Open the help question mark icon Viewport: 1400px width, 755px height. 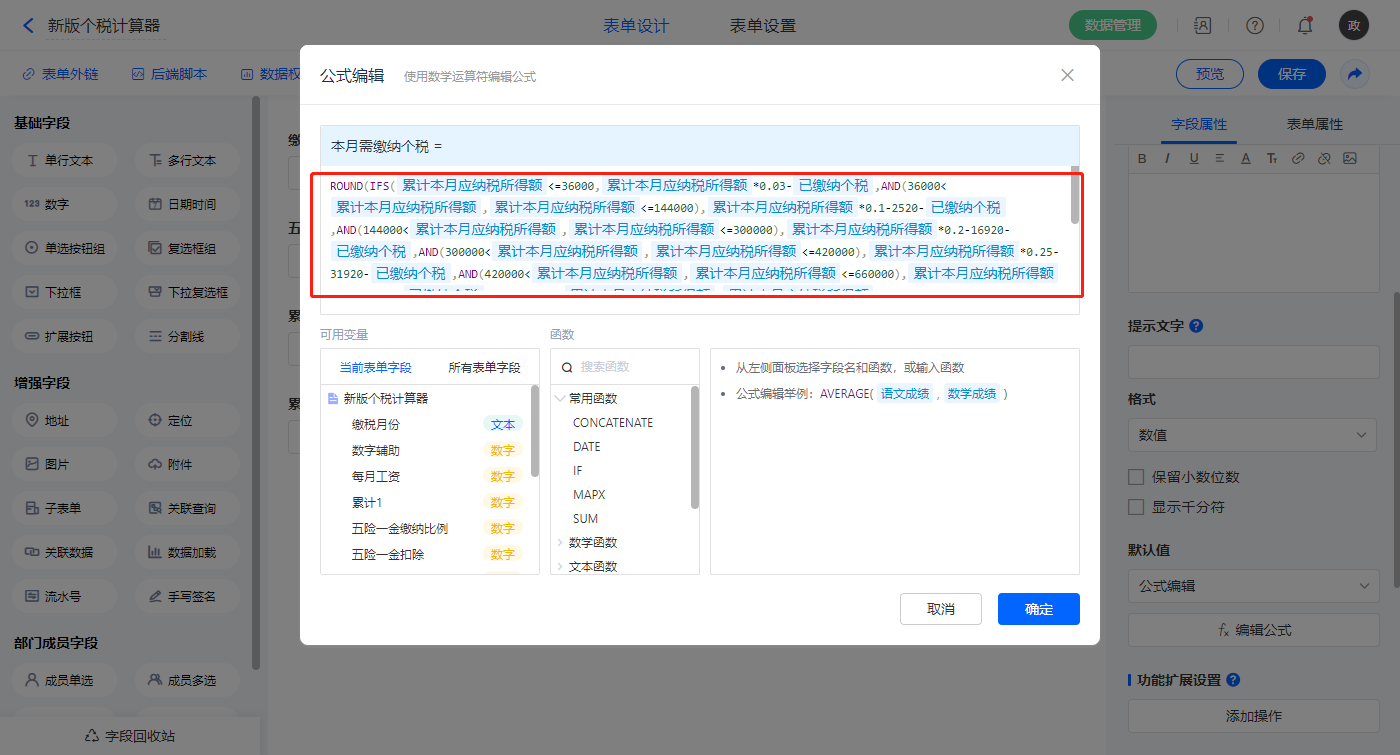click(1255, 26)
